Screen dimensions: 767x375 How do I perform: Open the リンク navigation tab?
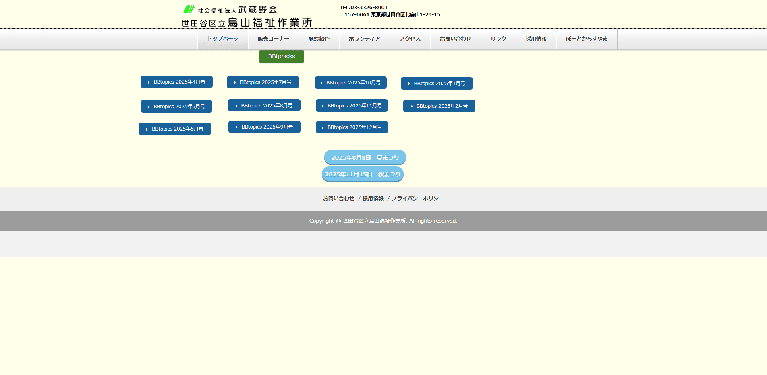click(498, 39)
